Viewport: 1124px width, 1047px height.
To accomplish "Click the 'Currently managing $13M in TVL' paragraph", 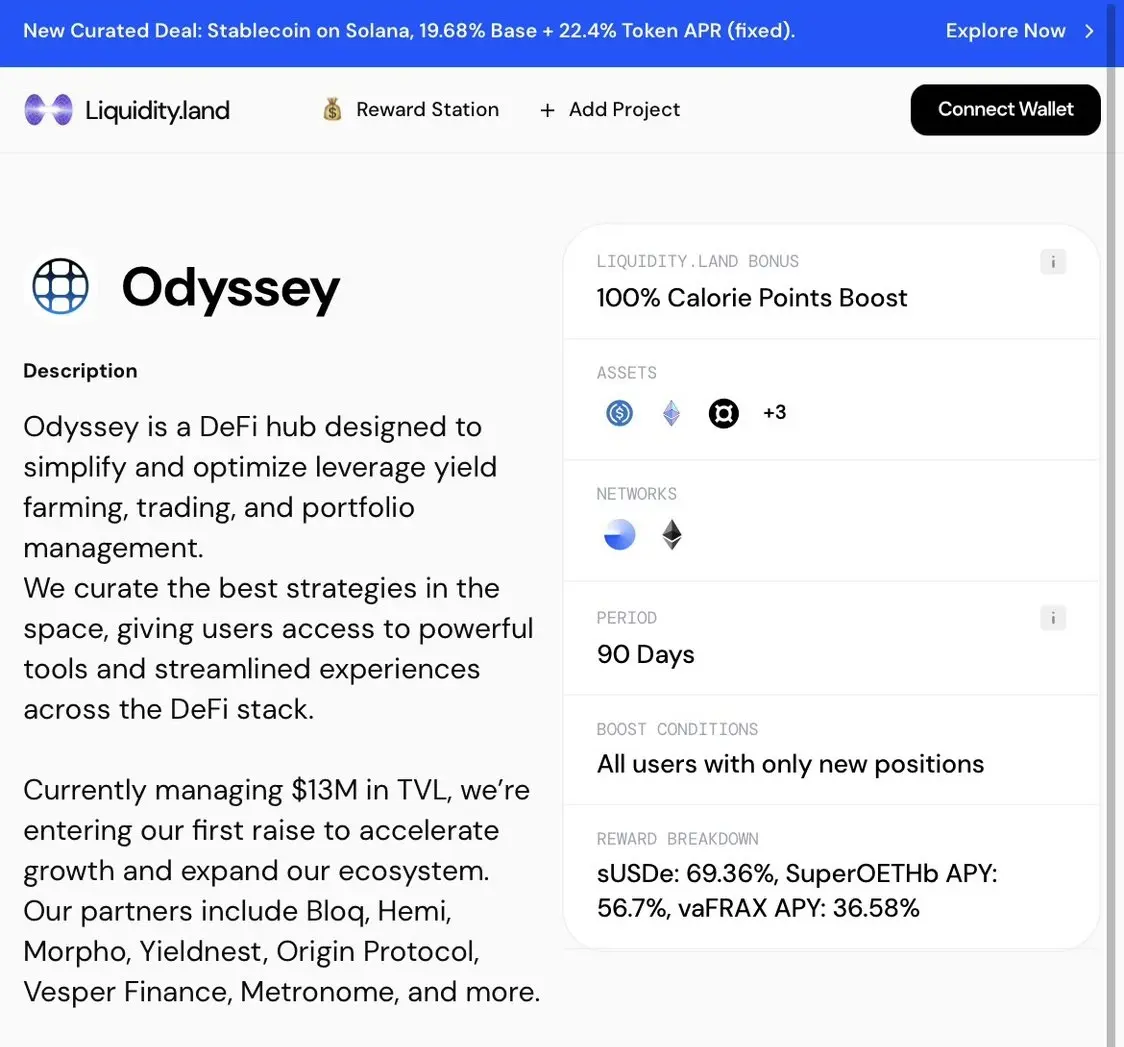I will tap(281, 891).
